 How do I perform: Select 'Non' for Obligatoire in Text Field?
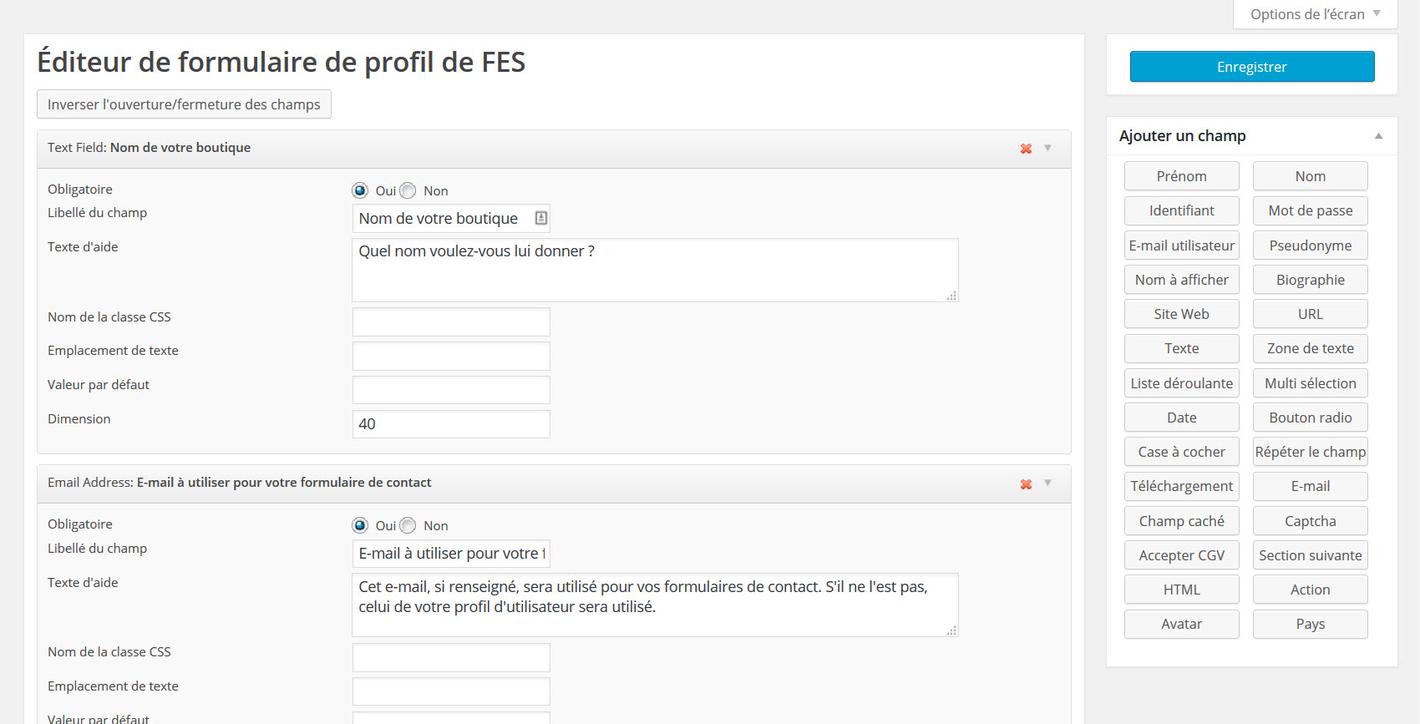click(x=408, y=191)
